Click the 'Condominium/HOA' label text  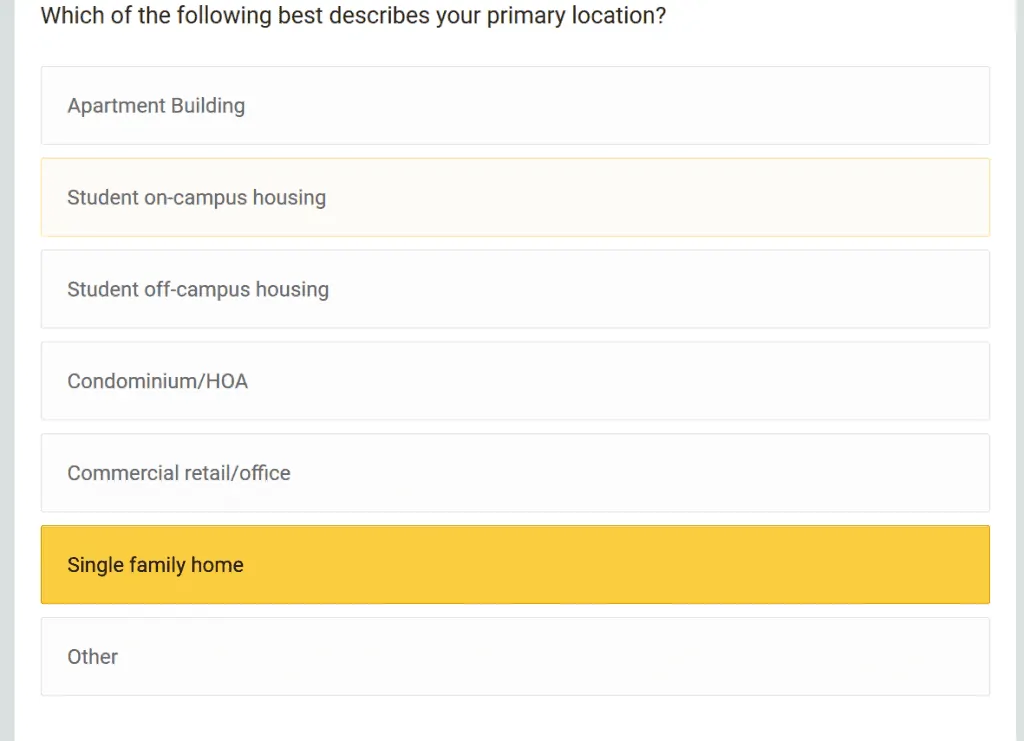pos(158,382)
